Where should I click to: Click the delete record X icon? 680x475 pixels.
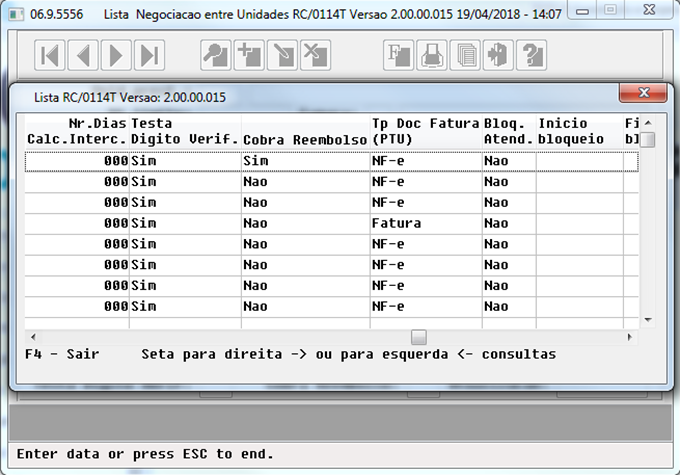tap(315, 55)
